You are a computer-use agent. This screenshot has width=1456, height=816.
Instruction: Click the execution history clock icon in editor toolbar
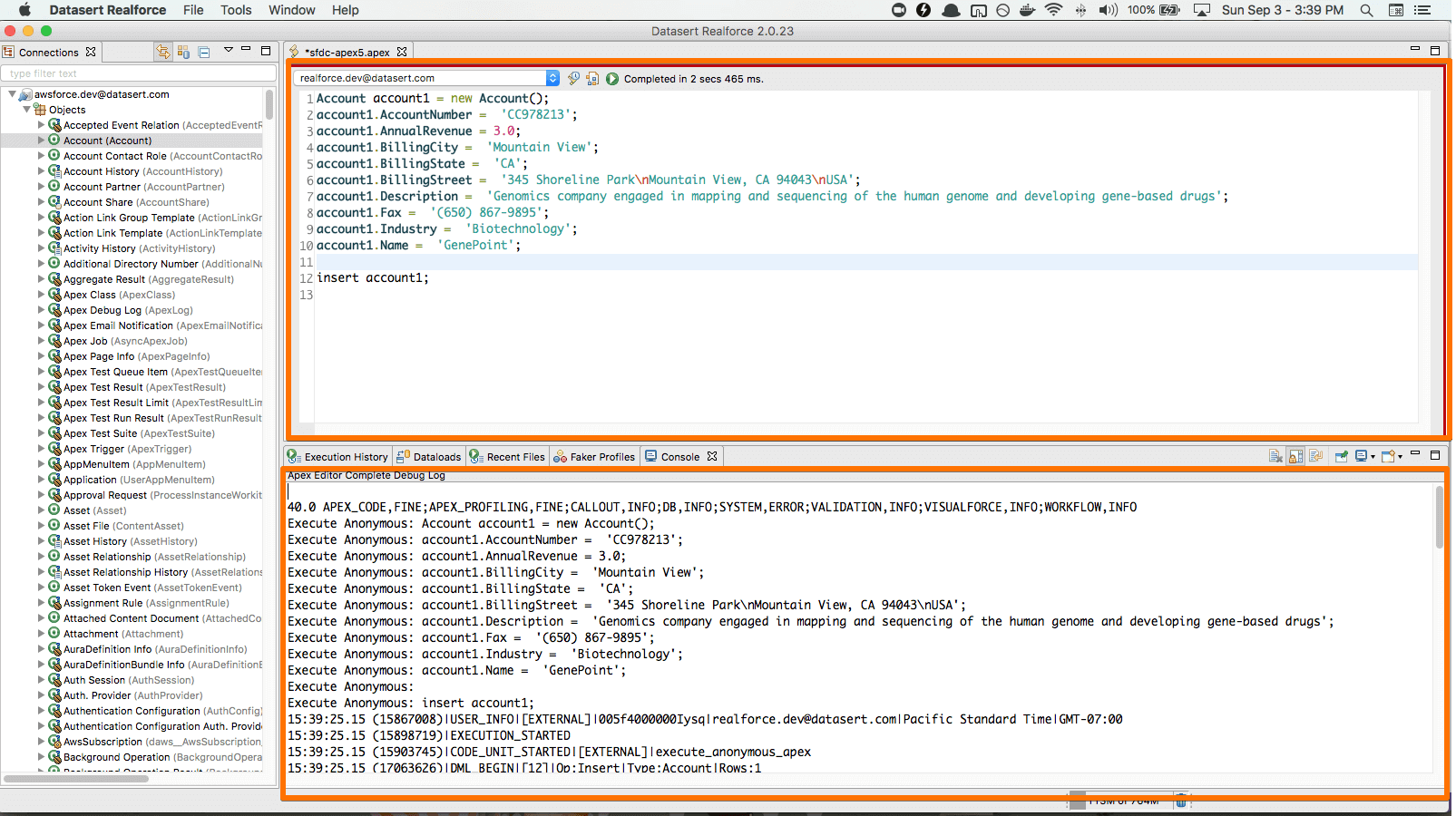(x=573, y=79)
